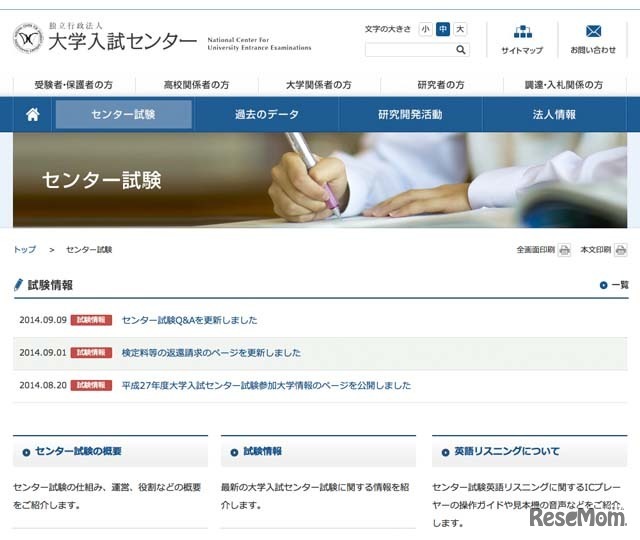This screenshot has width=640, height=540.
Task: Click pencil icon beside 試験情報 heading
Action: [18, 284]
